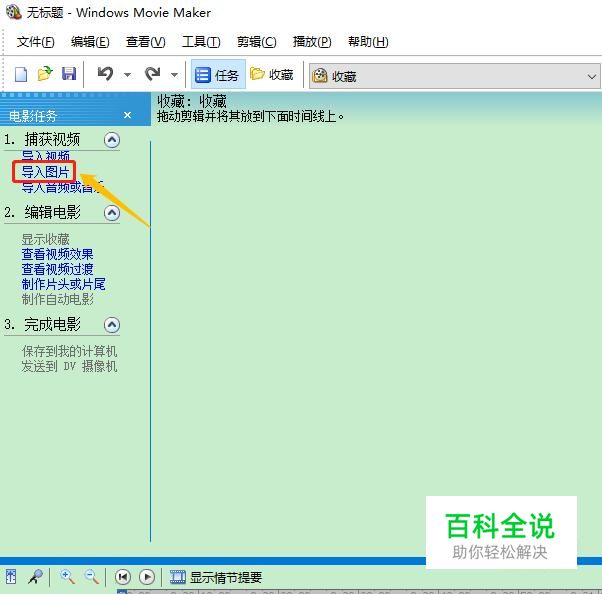
Task: Open the redo history dropdown arrow
Action: [x=174, y=74]
